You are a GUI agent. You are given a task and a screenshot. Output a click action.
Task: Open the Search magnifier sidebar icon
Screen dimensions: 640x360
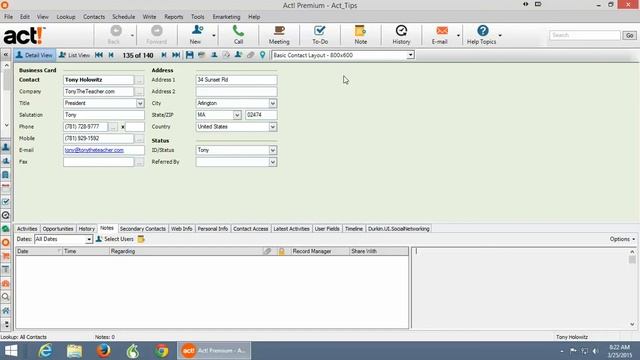pos(6,297)
